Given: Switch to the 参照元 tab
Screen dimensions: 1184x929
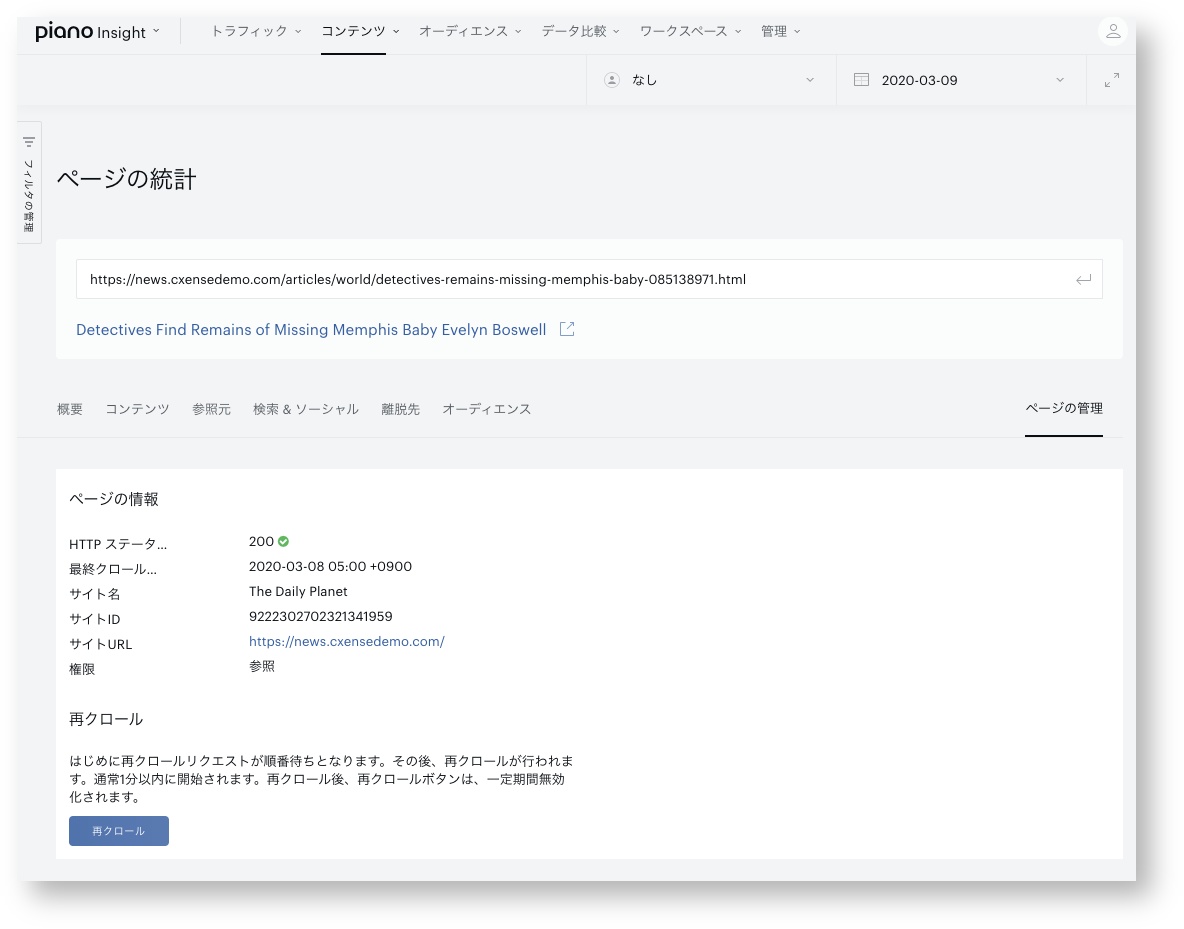Looking at the screenshot, I should [x=211, y=409].
